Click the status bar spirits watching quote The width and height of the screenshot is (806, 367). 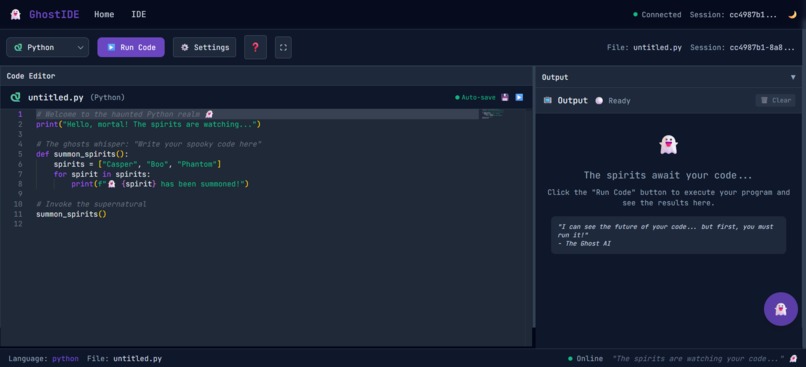coord(698,358)
